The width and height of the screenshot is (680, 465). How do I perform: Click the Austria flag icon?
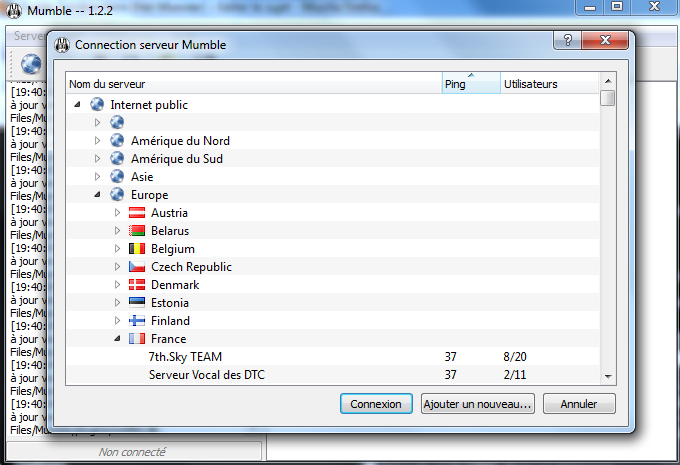(137, 213)
